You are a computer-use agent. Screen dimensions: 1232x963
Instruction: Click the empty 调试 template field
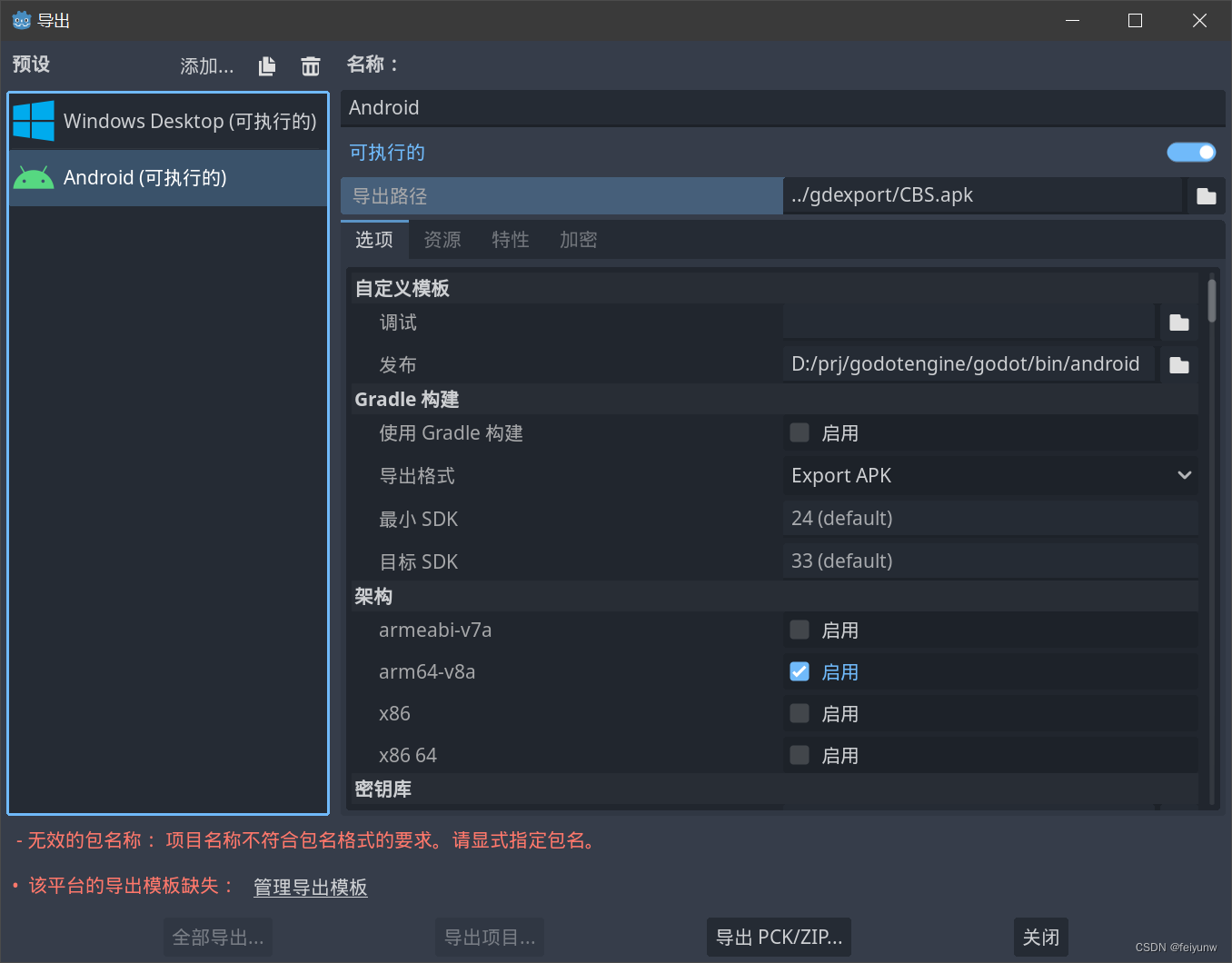969,323
